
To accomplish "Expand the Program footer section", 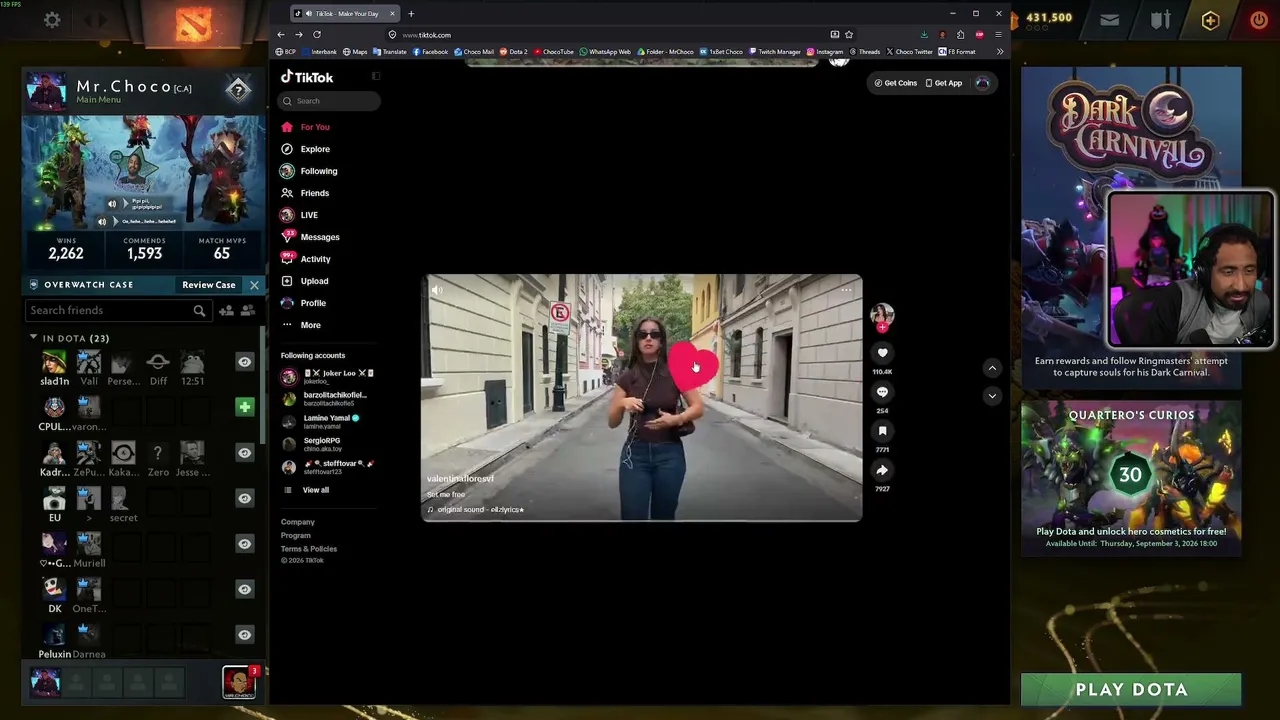I will 296,535.
